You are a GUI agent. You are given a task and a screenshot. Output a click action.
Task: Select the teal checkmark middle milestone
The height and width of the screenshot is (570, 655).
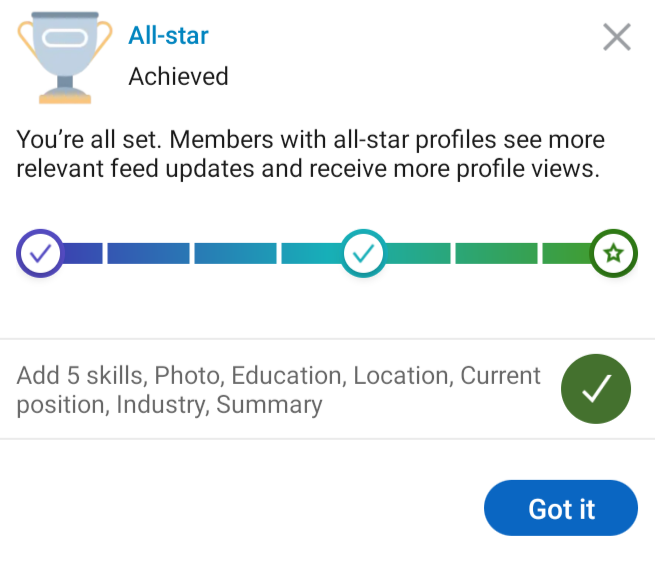pyautogui.click(x=363, y=253)
